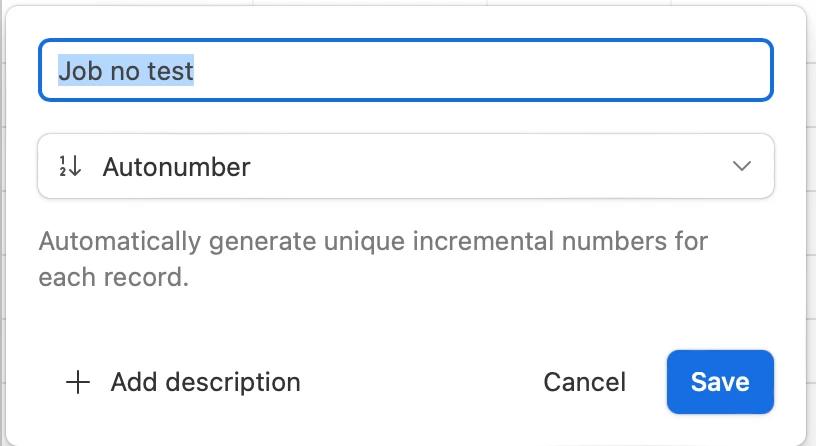The width and height of the screenshot is (816, 446).
Task: Click the chevron arrow in field type selector
Action: (x=742, y=166)
